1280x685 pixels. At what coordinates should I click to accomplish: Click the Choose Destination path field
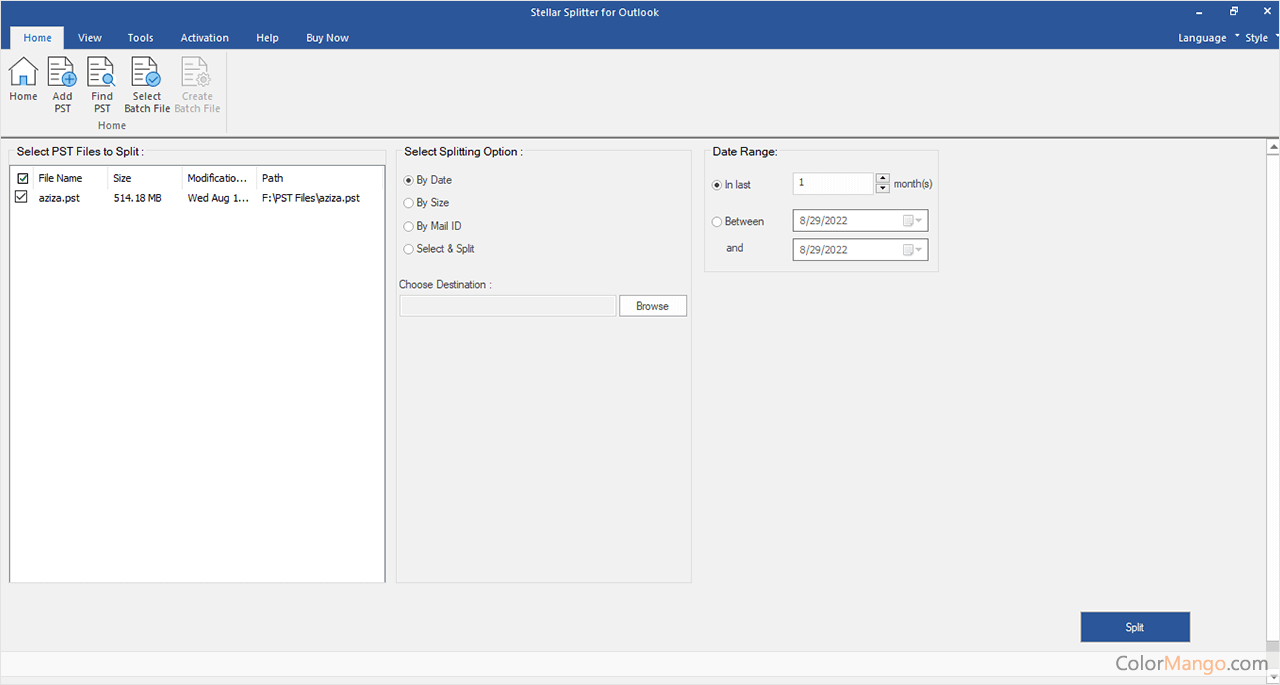[x=508, y=306]
